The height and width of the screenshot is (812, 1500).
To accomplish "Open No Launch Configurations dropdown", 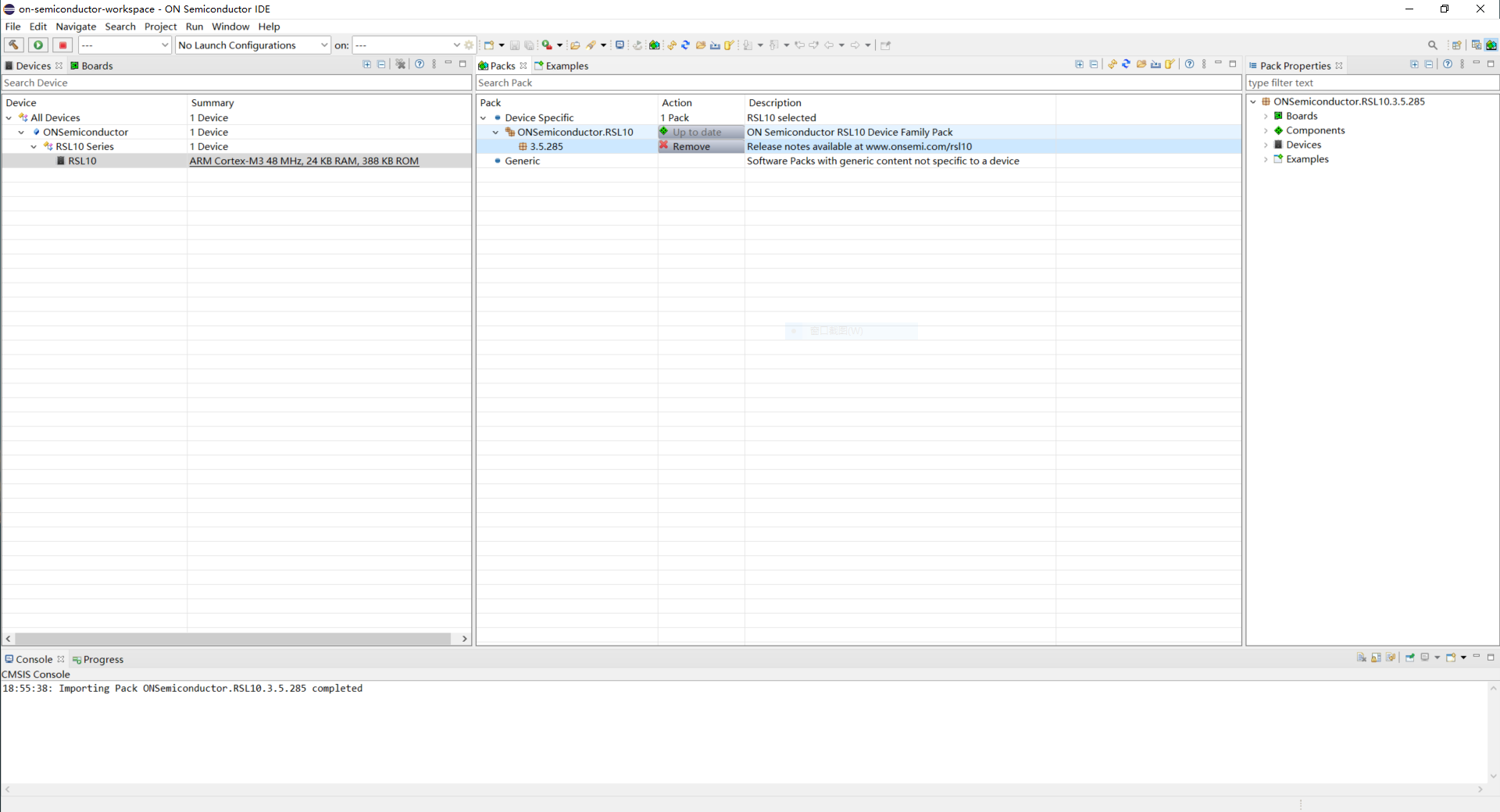I will click(253, 45).
